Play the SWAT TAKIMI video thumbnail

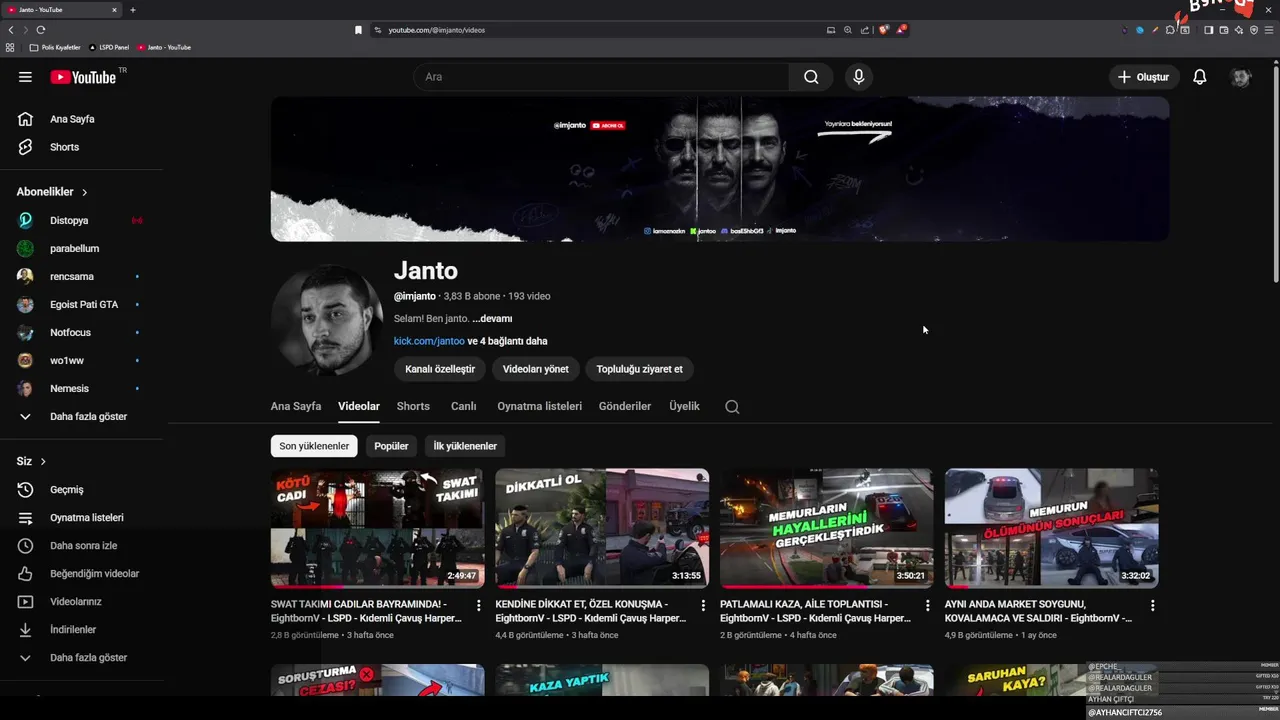377,528
